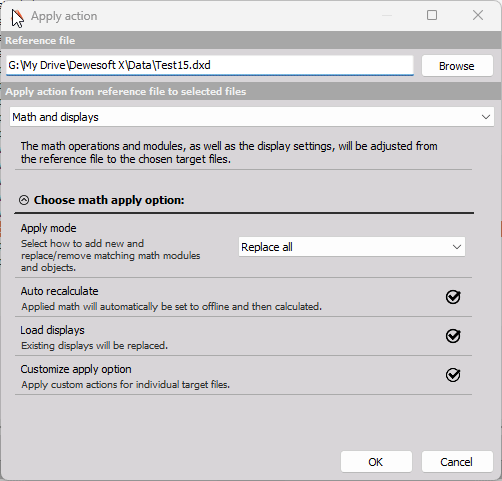Toggle the Auto recalculate checkbox
The image size is (502, 481).
point(453,296)
